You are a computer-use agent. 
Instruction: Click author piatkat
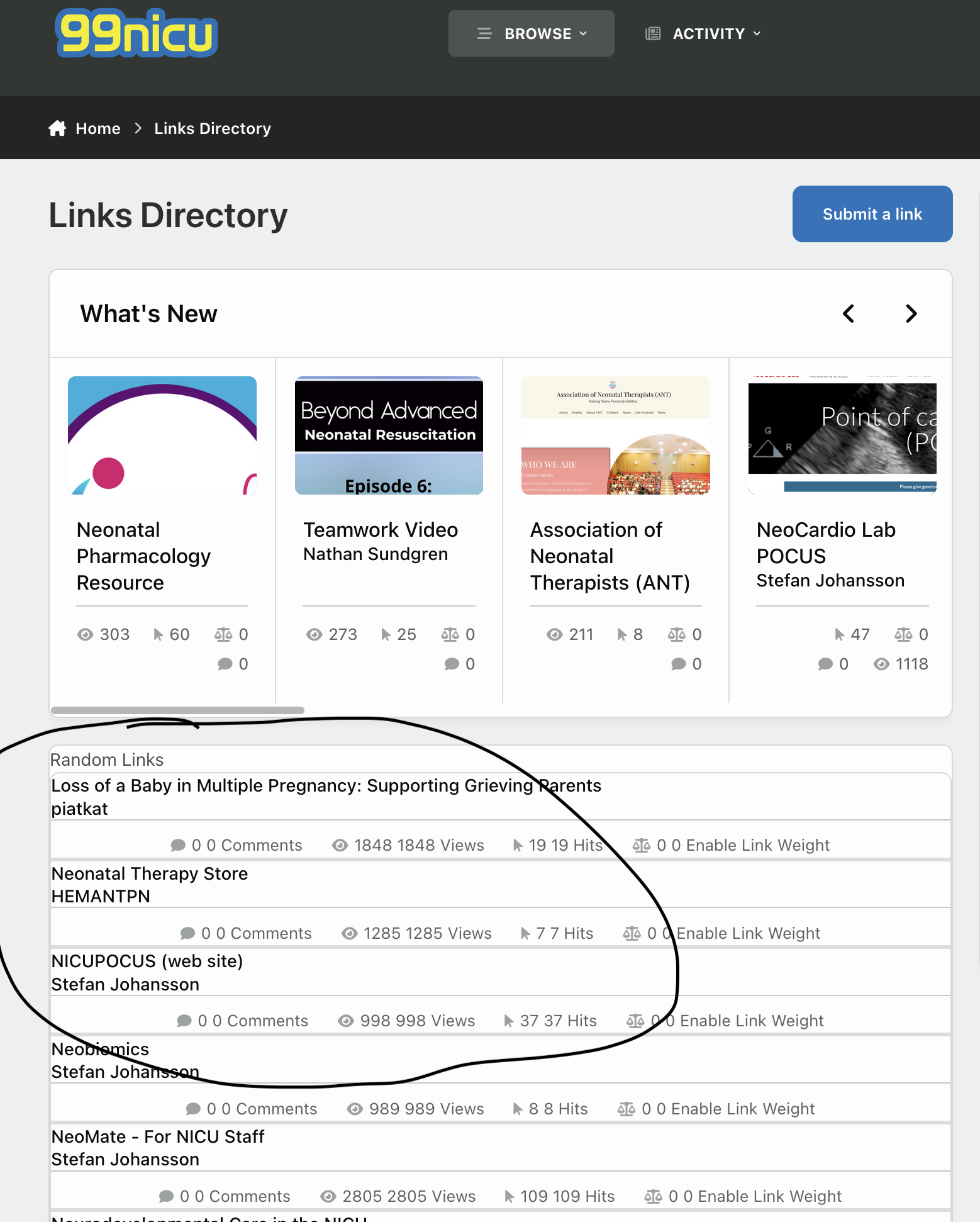click(x=80, y=809)
